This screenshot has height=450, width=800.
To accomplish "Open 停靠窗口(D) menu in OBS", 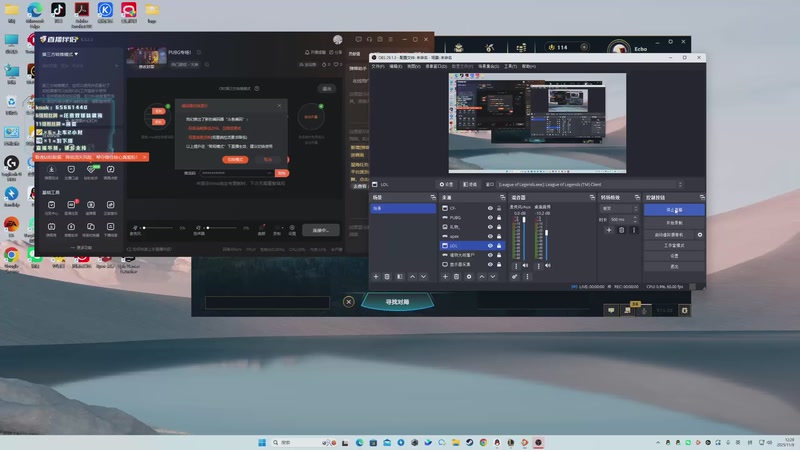I will tap(436, 66).
